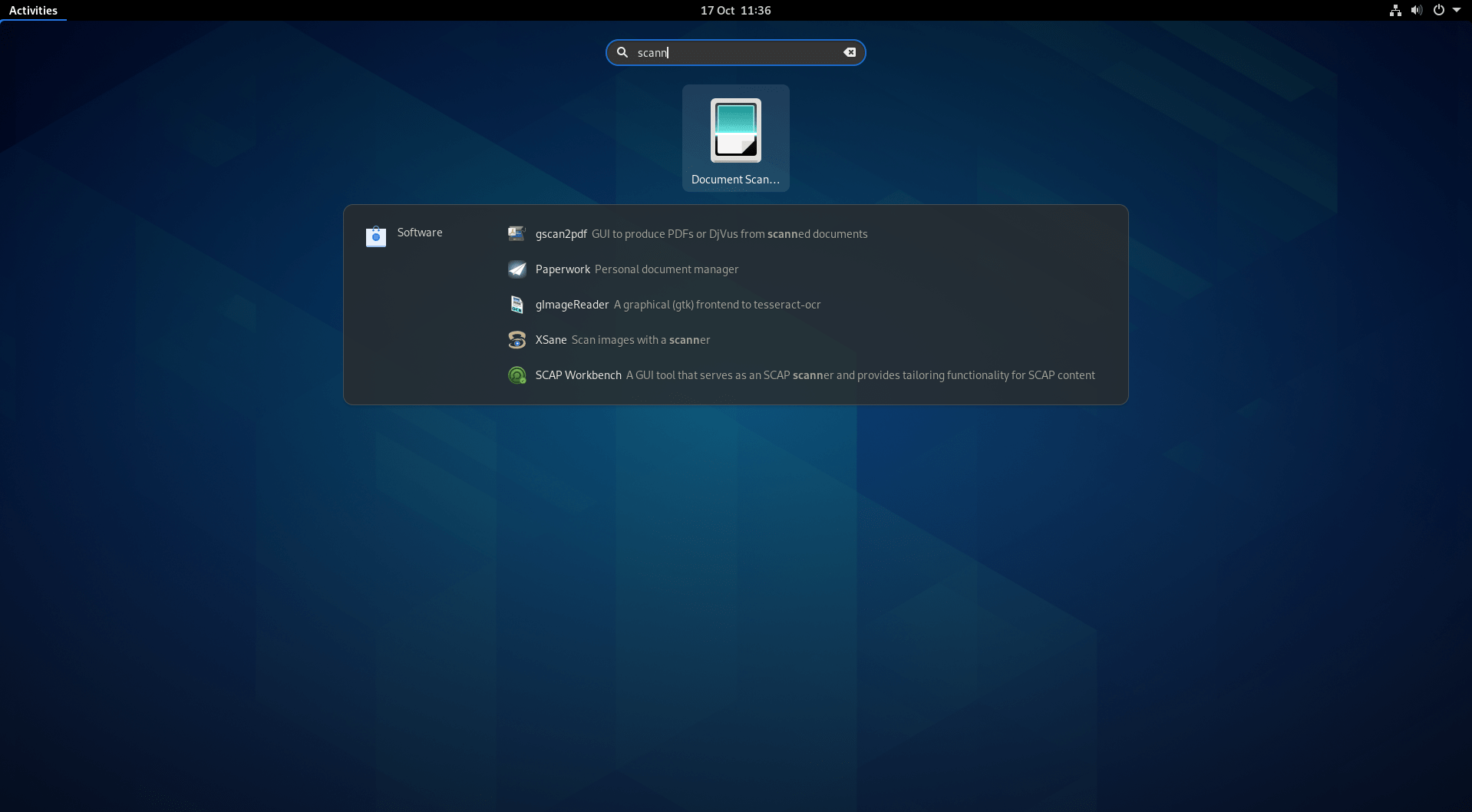Select the Software results group label
This screenshot has width=1472, height=812.
point(419,232)
